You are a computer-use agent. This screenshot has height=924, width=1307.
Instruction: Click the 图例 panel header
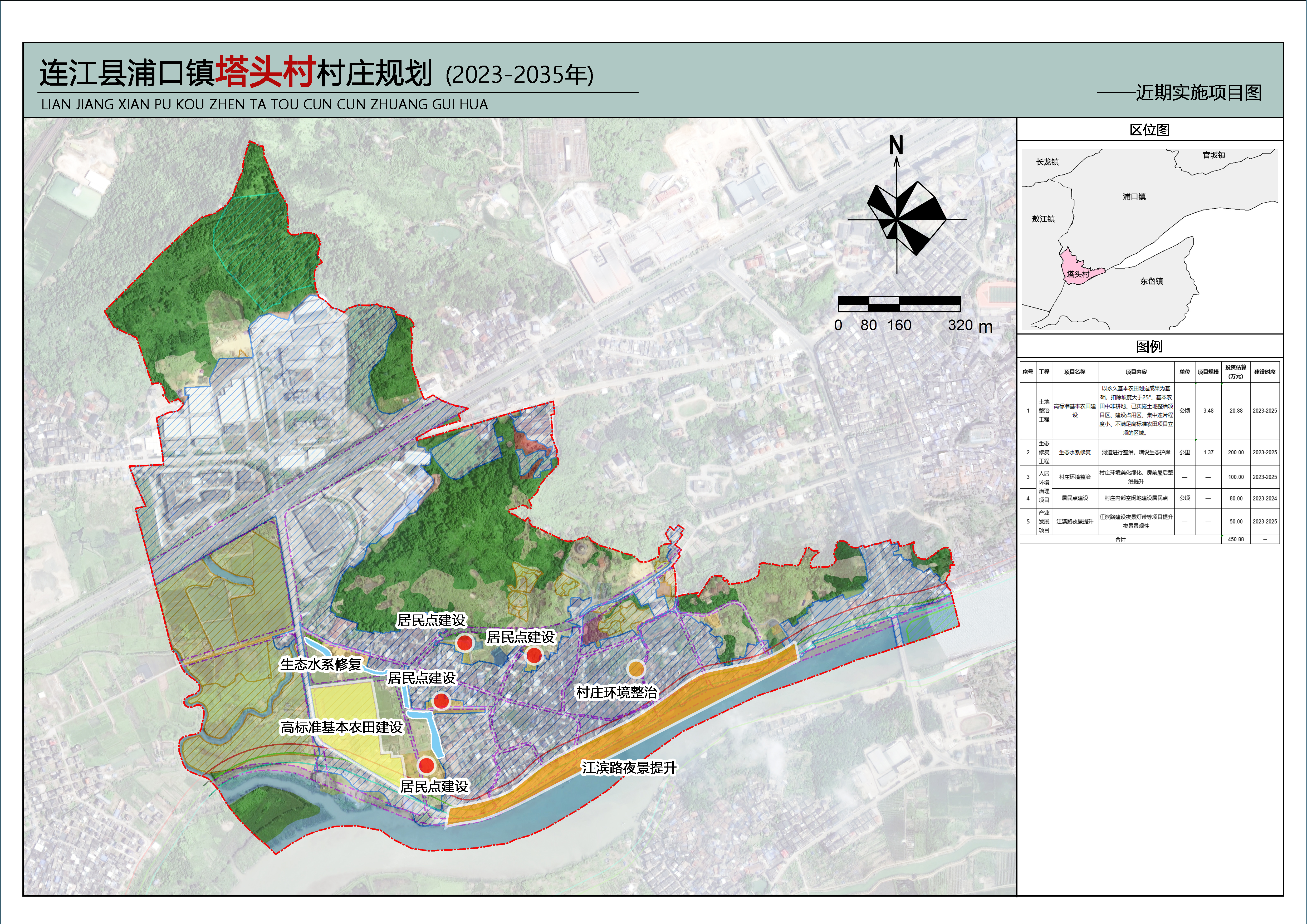[1149, 347]
